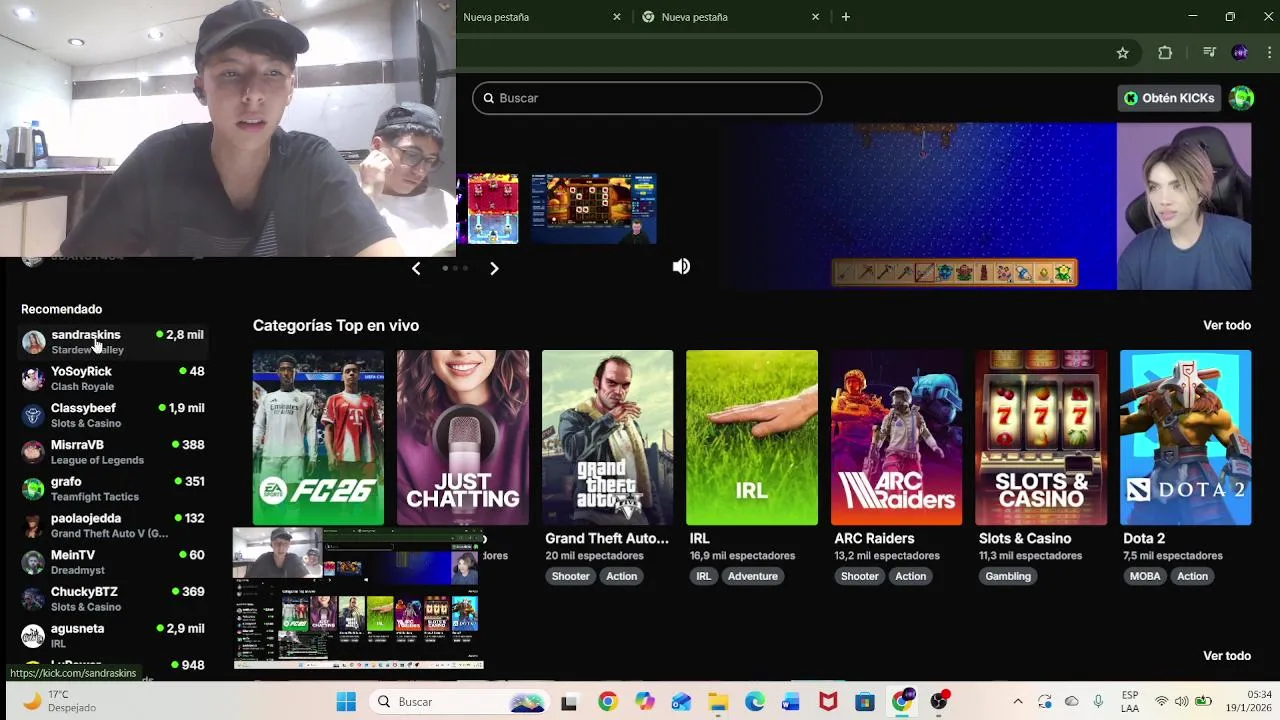Click the ChuckyBTZ channel avatar

click(33, 599)
